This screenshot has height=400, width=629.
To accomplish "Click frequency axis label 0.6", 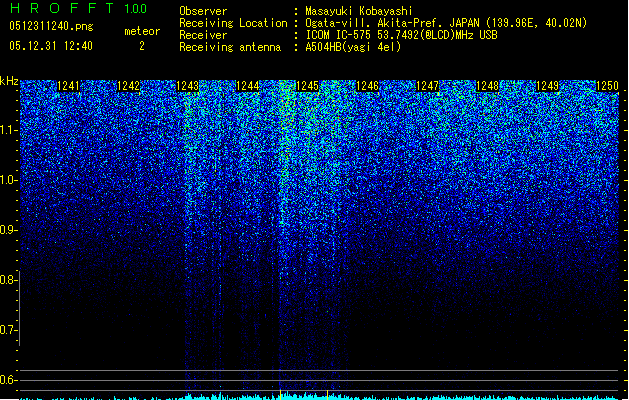I will click(8, 380).
